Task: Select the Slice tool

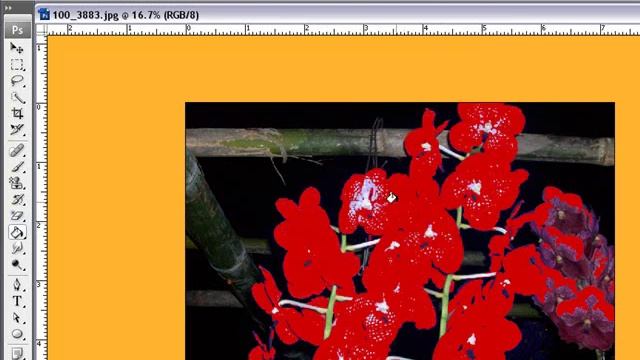Action: [17, 130]
